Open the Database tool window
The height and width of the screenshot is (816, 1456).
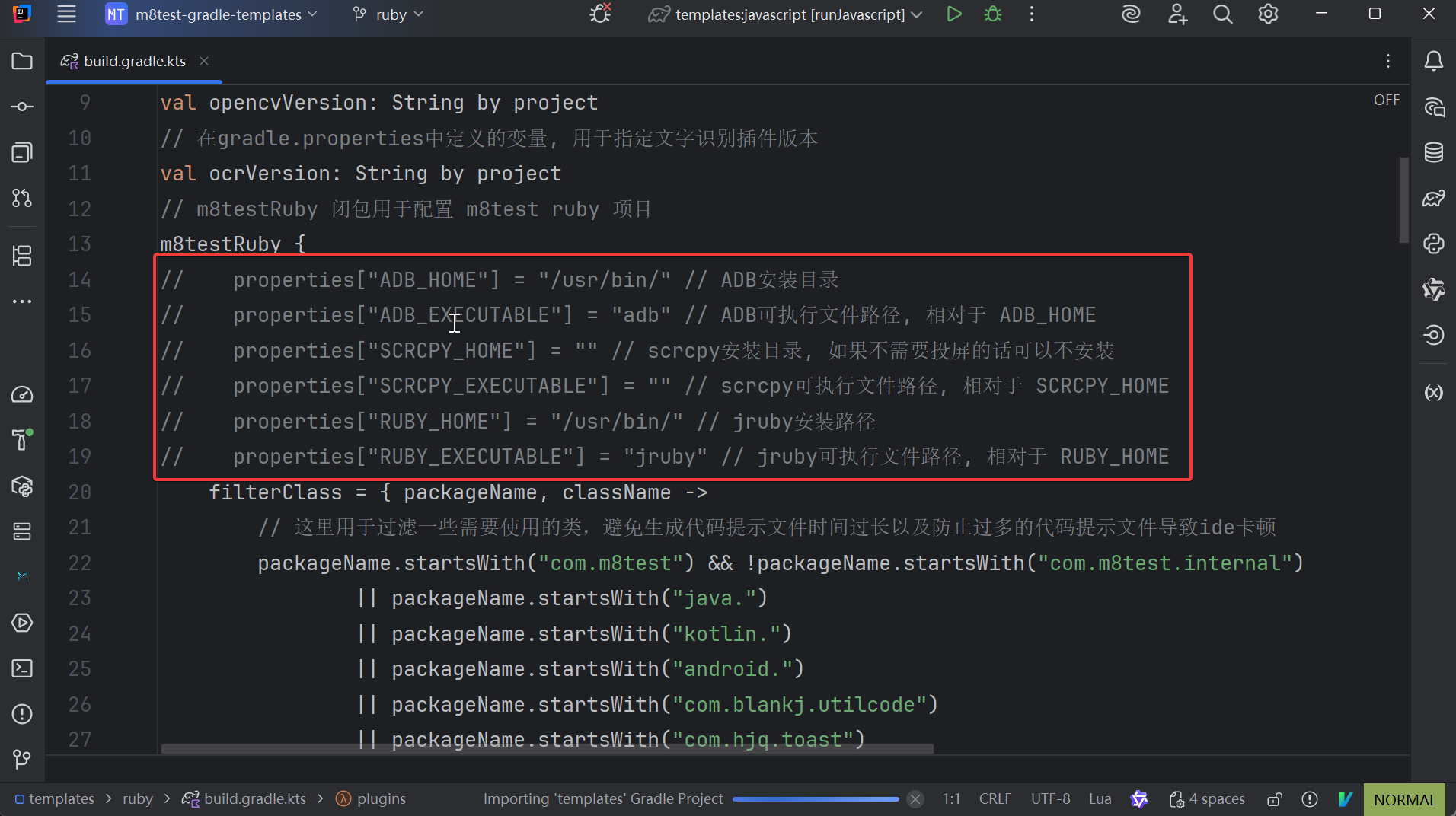1434,152
